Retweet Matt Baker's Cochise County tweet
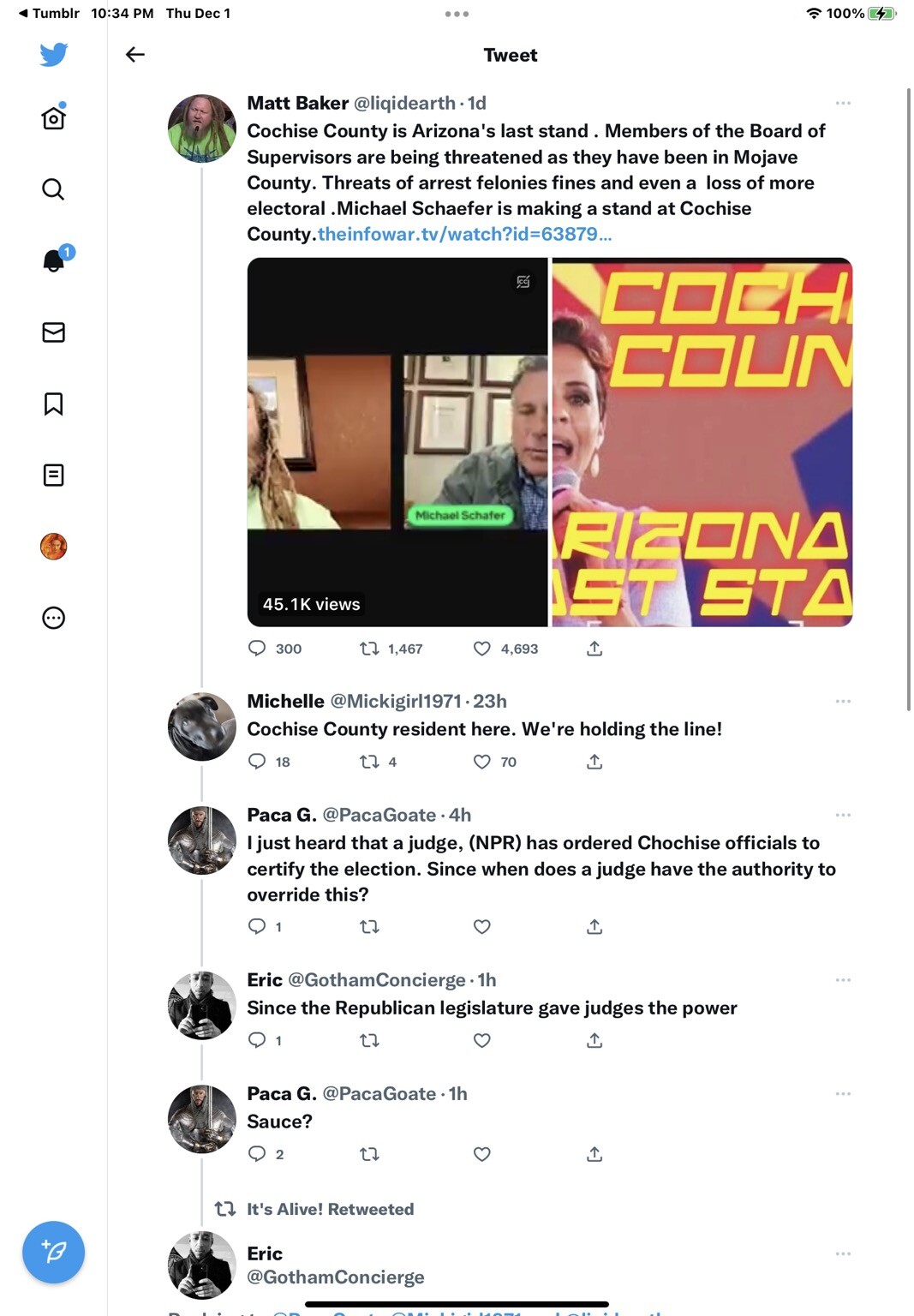The width and height of the screenshot is (914, 1316). click(x=369, y=649)
